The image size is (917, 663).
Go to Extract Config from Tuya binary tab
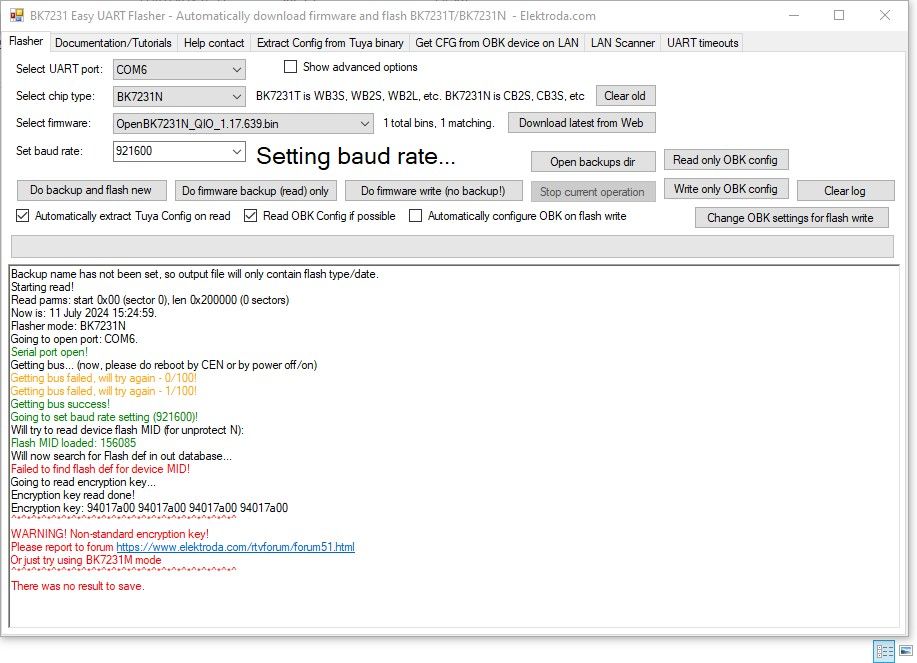point(330,43)
